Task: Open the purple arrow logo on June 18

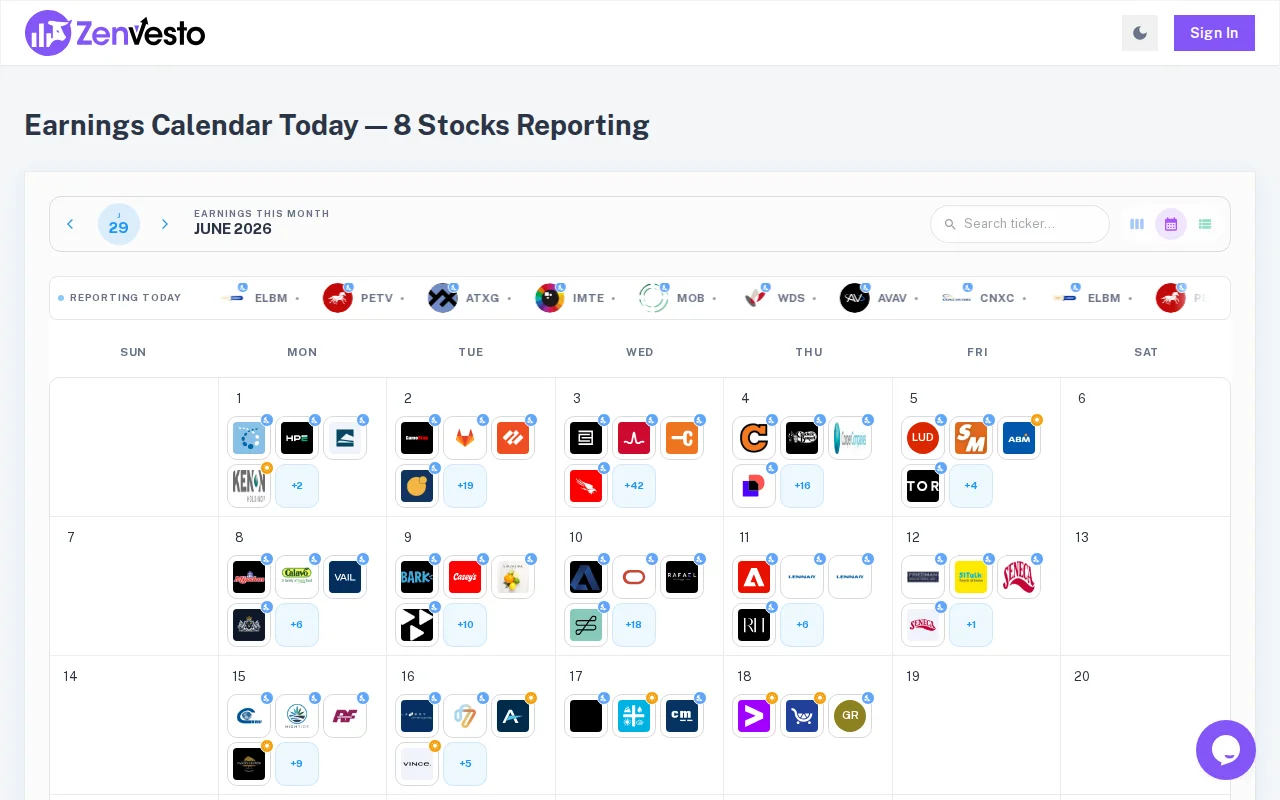Action: click(754, 716)
